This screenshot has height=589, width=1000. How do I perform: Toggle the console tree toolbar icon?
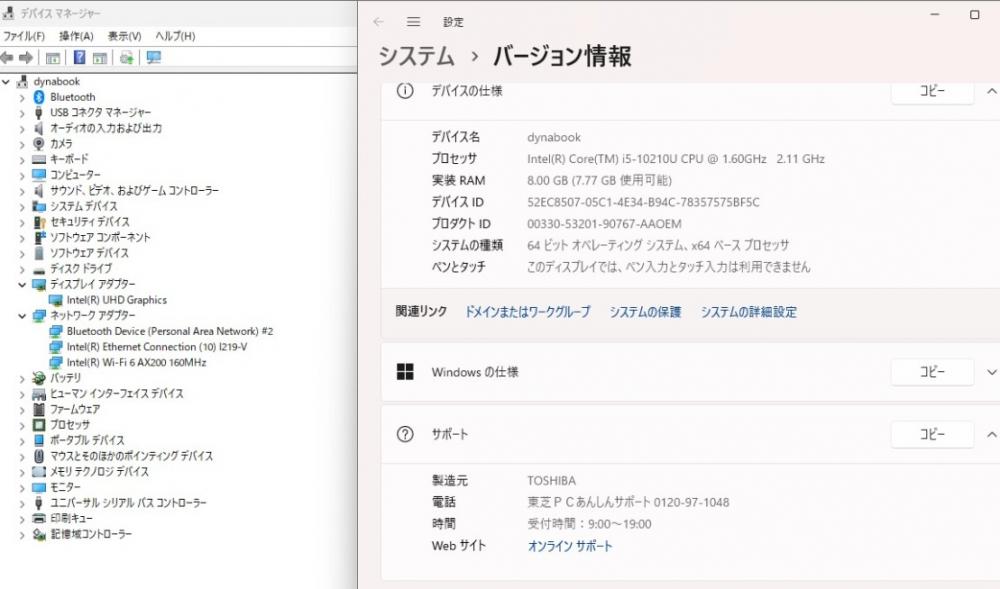(x=53, y=58)
